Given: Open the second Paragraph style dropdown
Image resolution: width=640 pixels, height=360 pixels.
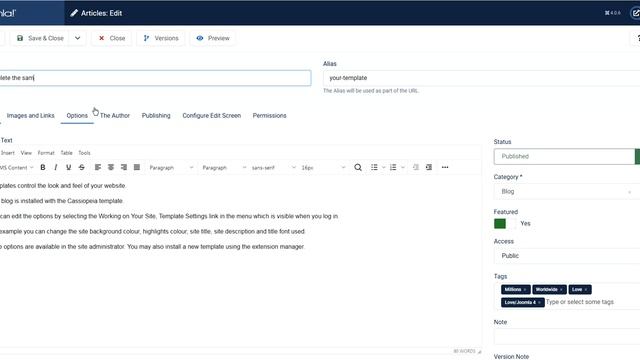Looking at the screenshot, I should (224, 168).
